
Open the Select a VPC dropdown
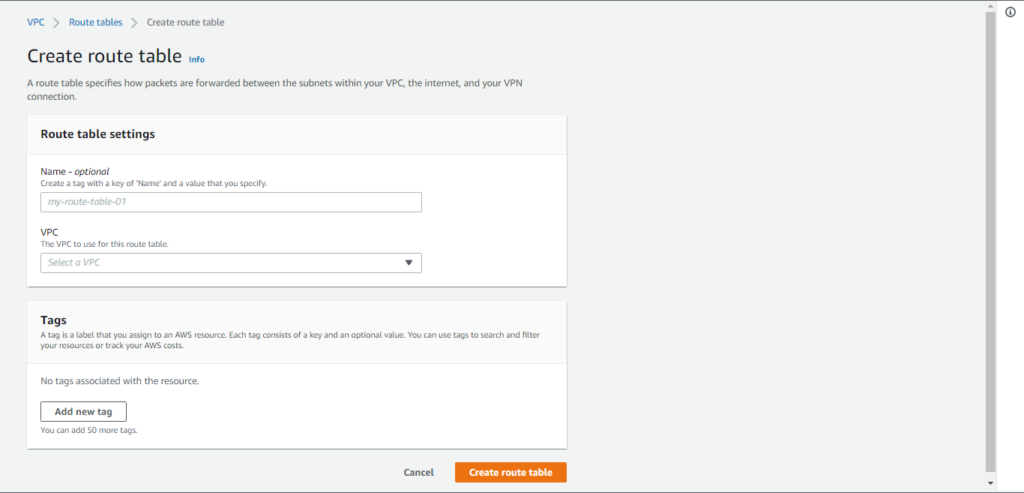231,262
